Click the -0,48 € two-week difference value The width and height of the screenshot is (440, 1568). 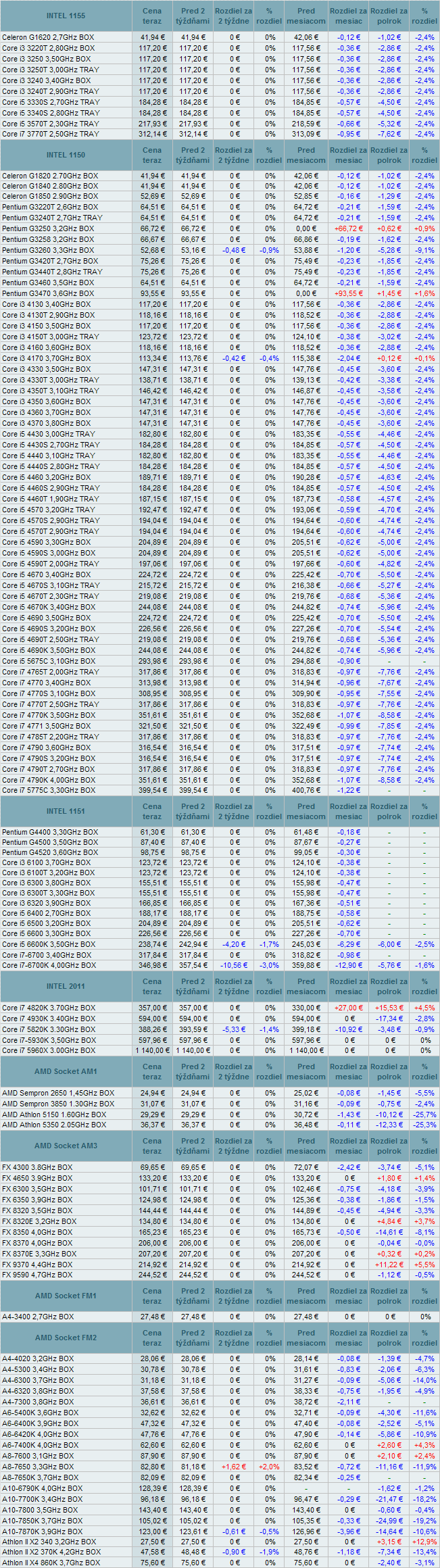[234, 250]
